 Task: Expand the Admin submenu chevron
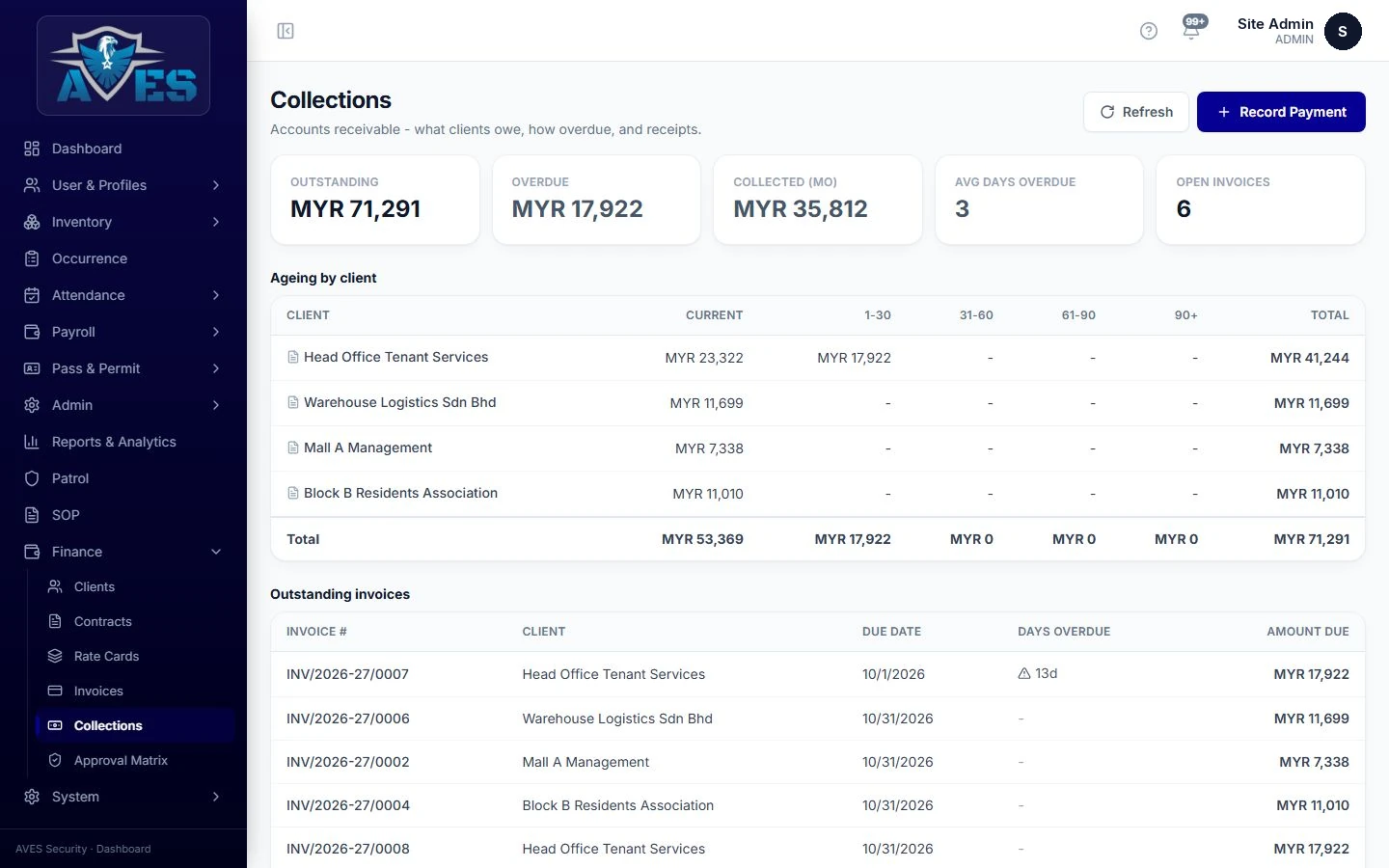216,405
